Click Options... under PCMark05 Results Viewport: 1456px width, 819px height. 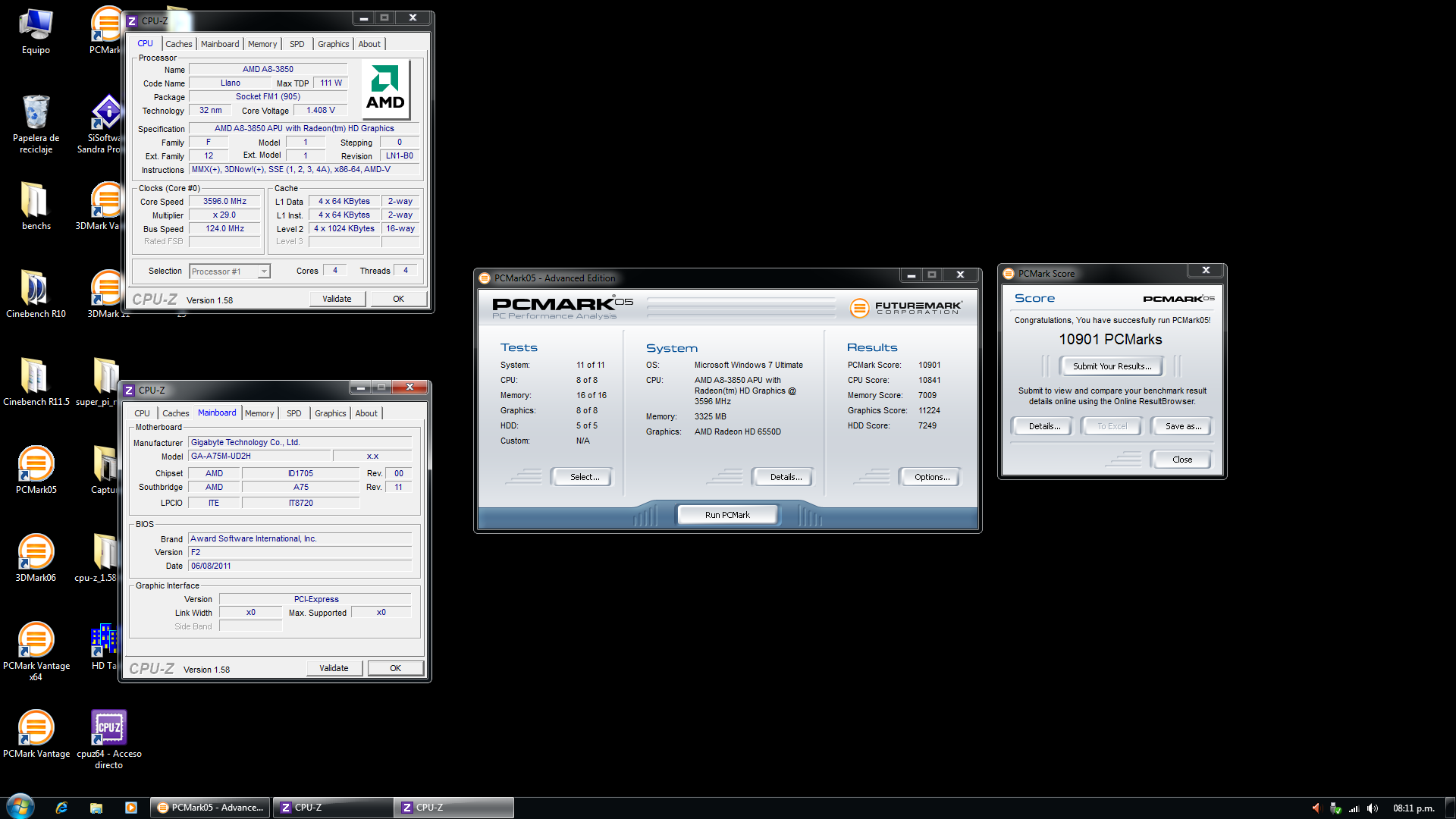[x=931, y=477]
